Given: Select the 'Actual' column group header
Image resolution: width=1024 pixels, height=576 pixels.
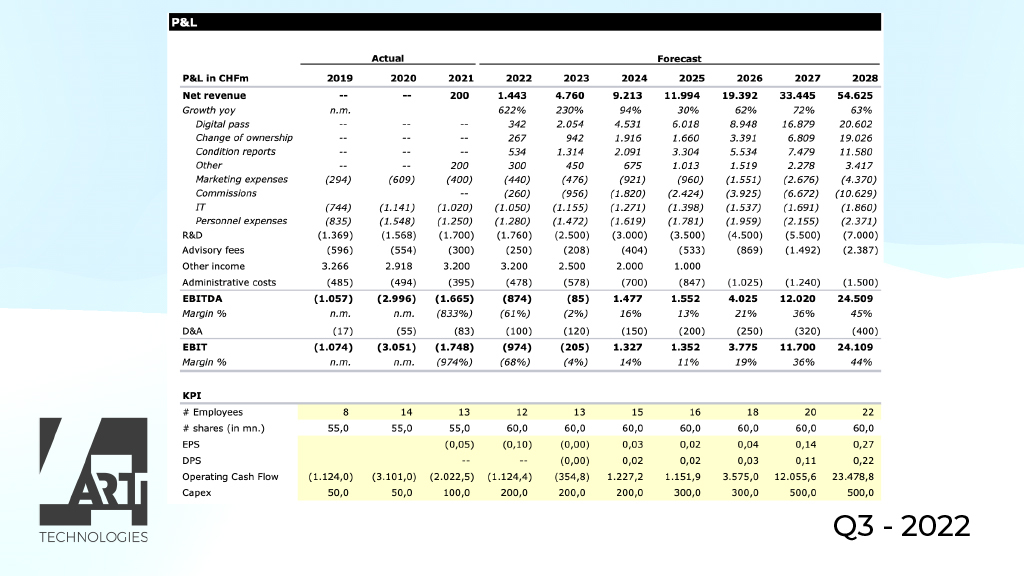Looking at the screenshot, I should (x=388, y=58).
